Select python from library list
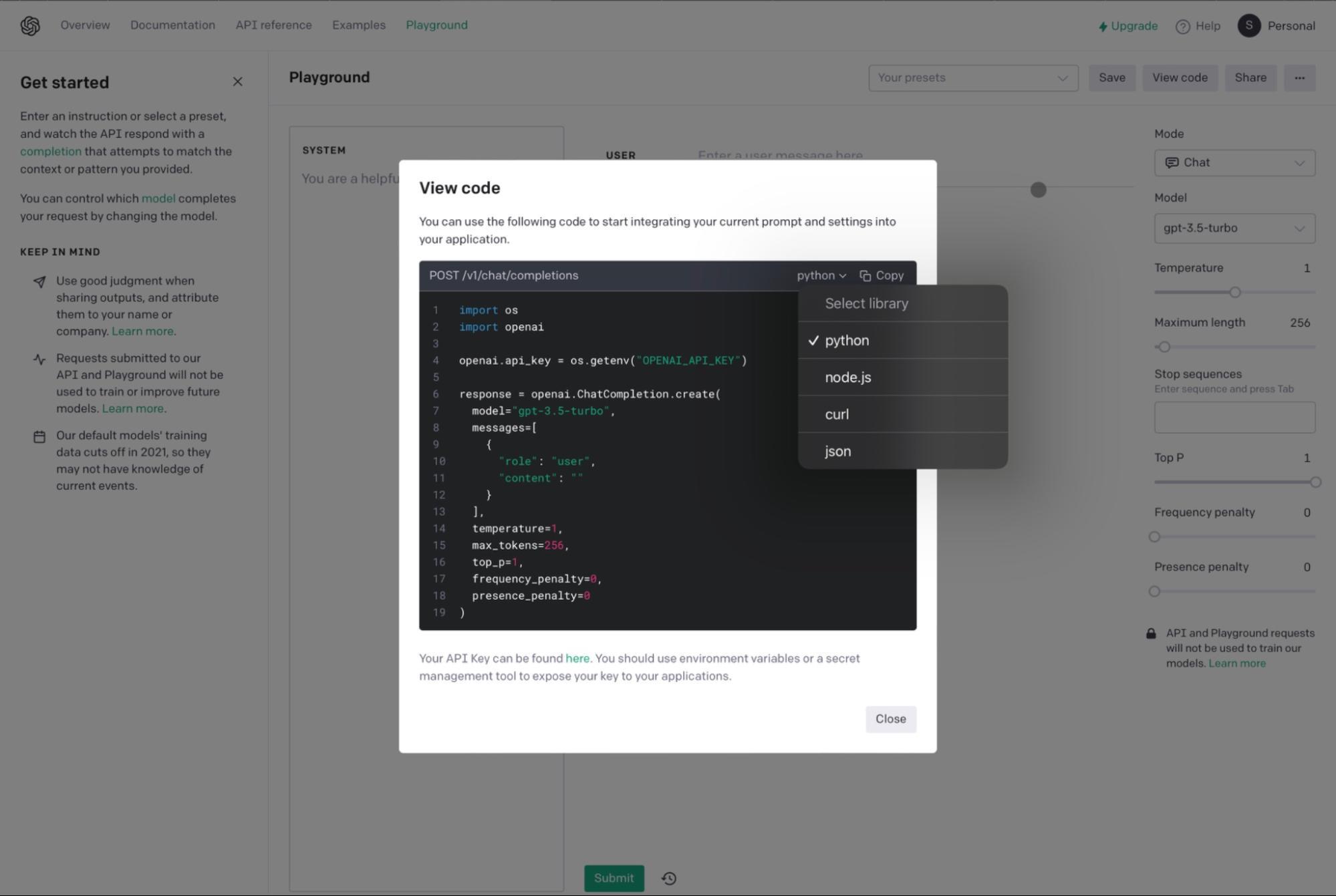Viewport: 1336px width, 896px height. (x=902, y=340)
